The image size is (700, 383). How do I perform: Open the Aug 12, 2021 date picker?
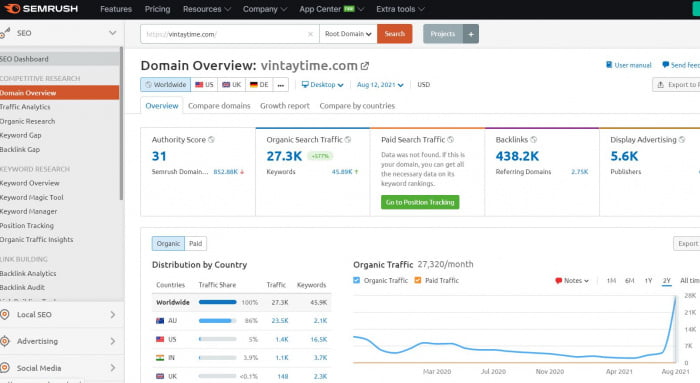click(380, 85)
